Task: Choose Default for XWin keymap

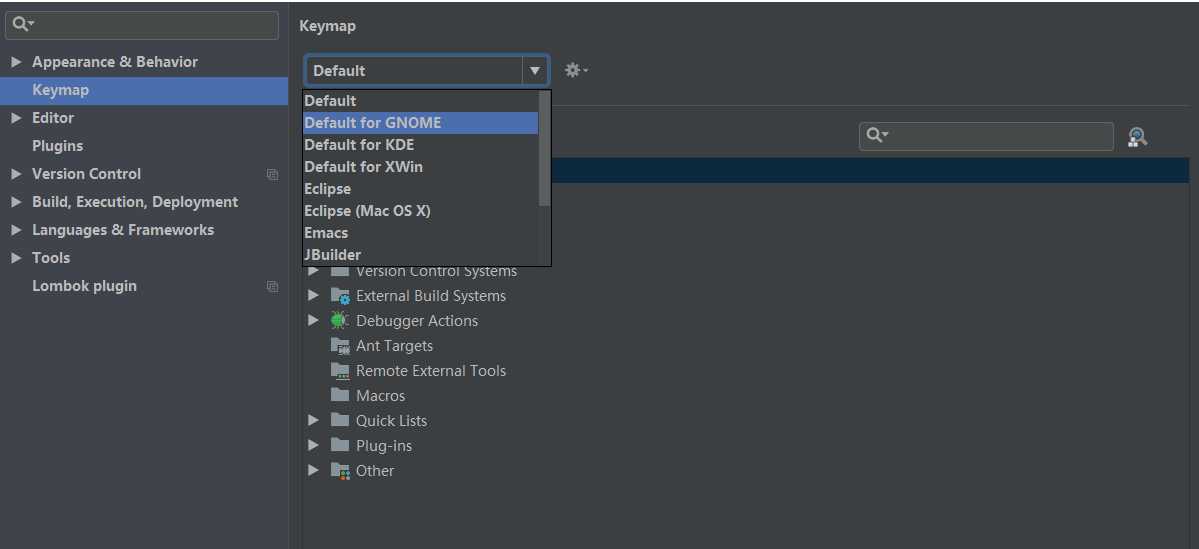Action: tap(421, 167)
